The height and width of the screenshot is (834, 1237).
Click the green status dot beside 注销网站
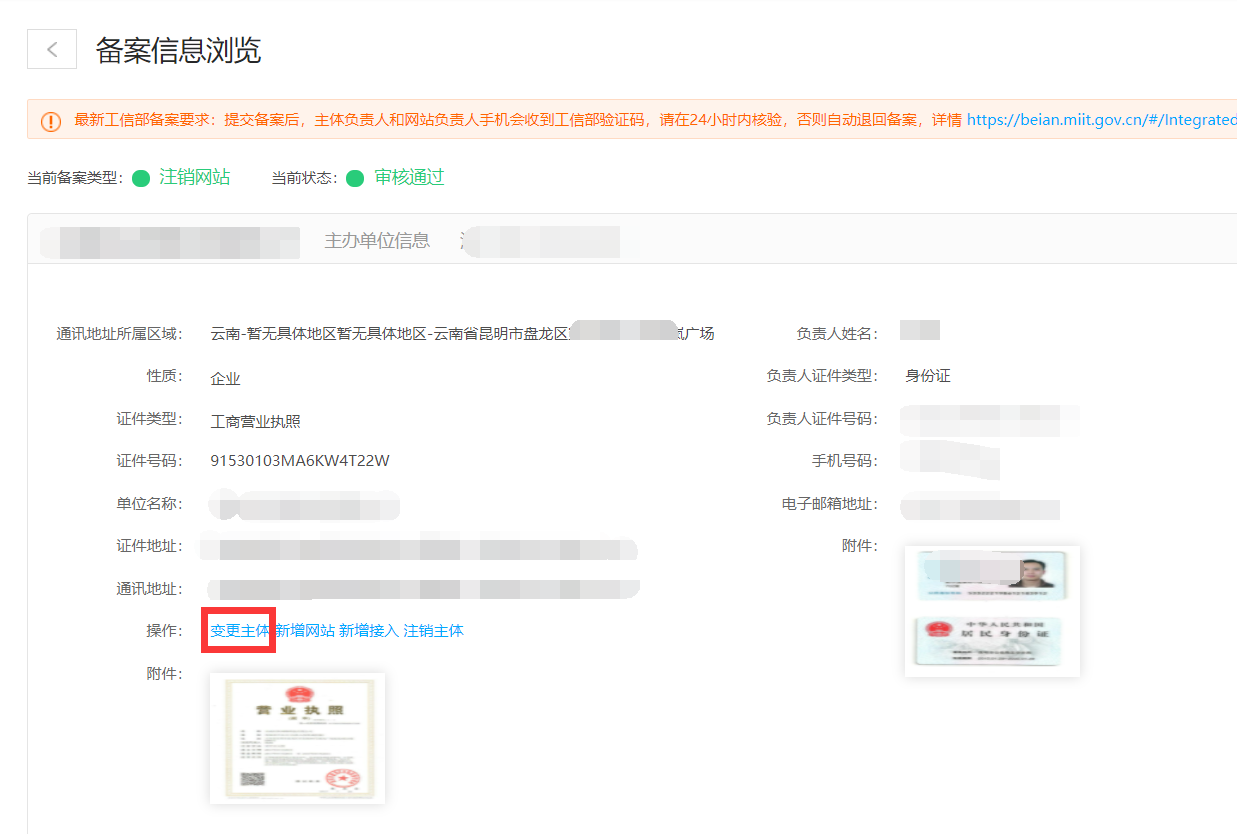(141, 176)
